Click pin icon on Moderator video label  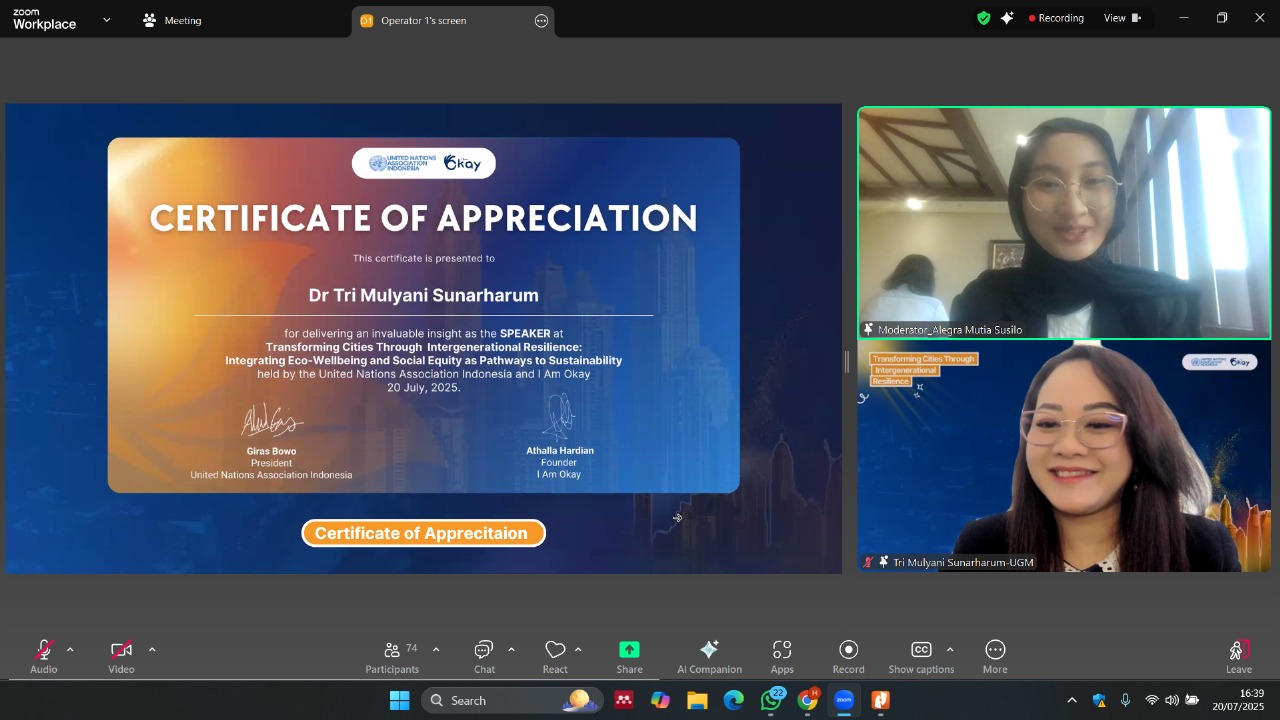coord(869,329)
